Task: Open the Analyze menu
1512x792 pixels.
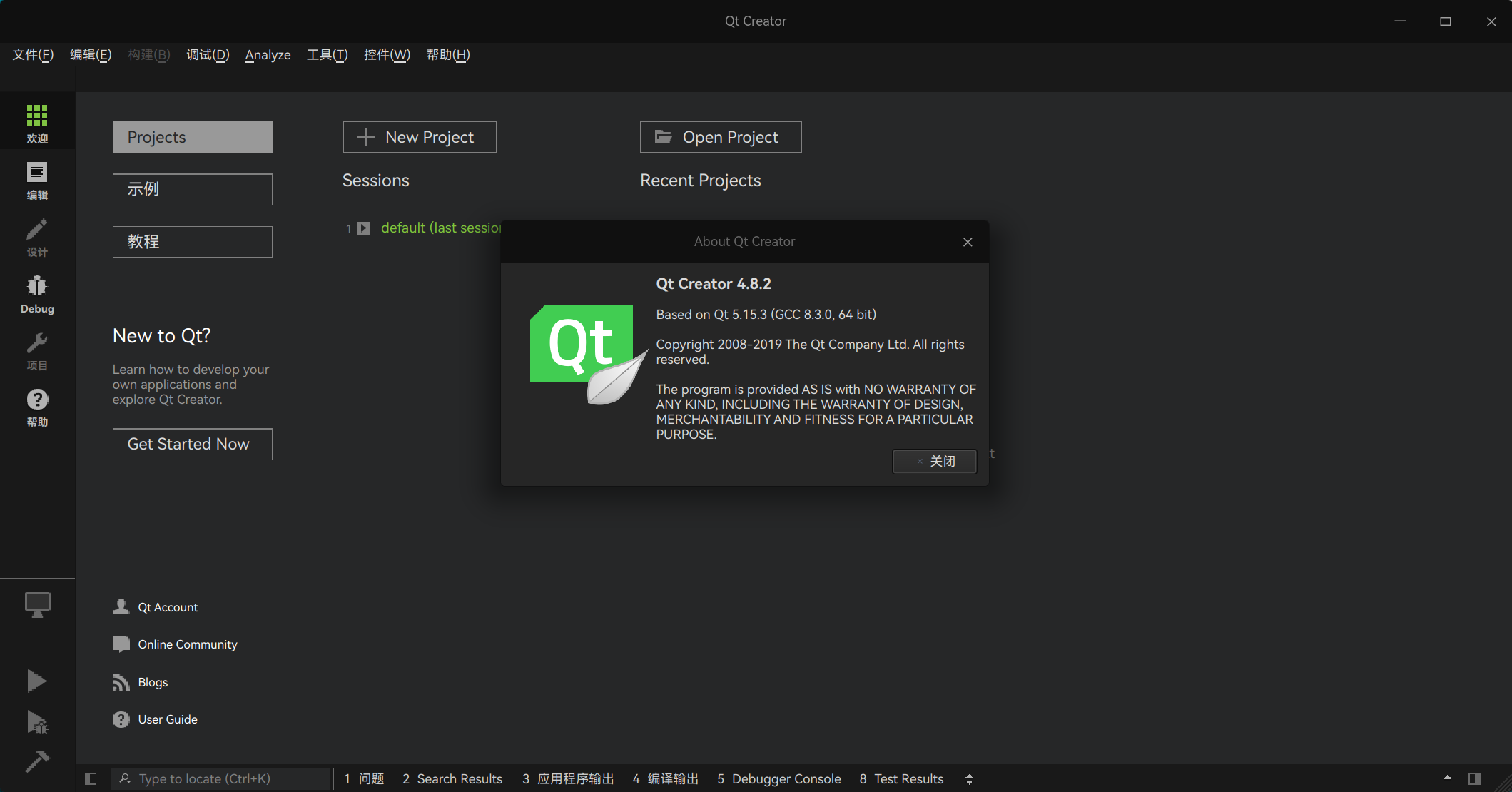Action: [x=268, y=55]
